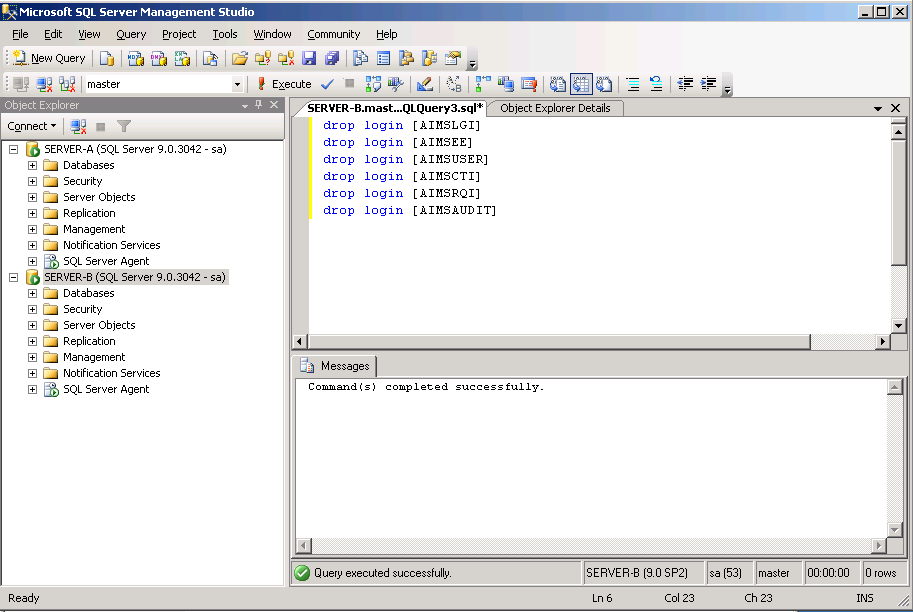
Task: Select the Parse query checkmark icon
Action: (326, 84)
